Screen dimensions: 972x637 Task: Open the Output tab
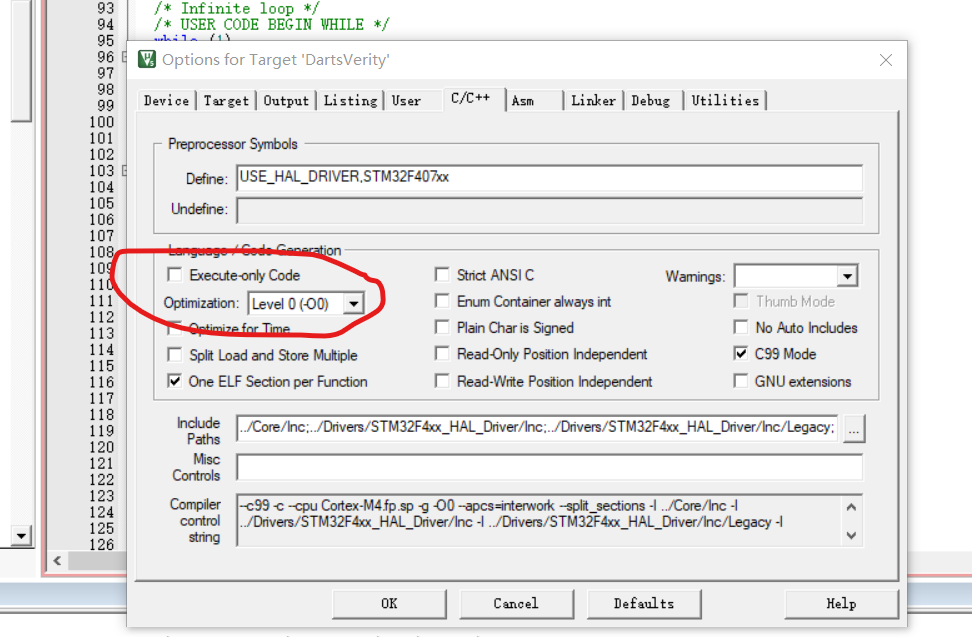click(286, 100)
